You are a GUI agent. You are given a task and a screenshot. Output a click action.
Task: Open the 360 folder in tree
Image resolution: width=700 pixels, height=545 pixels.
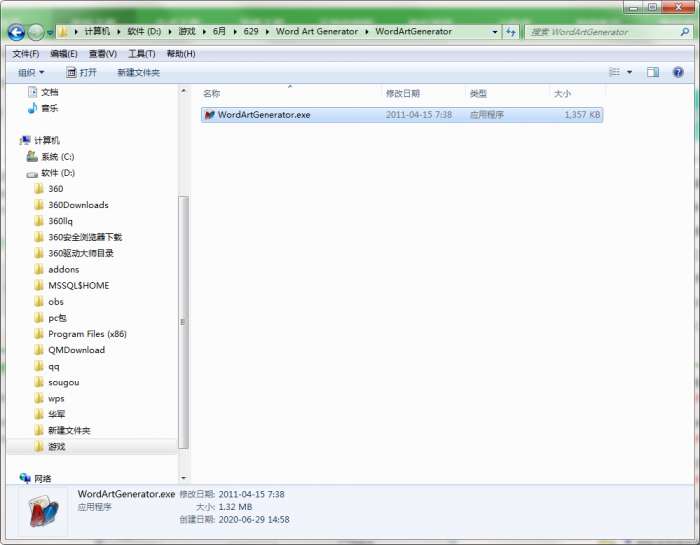pos(55,189)
